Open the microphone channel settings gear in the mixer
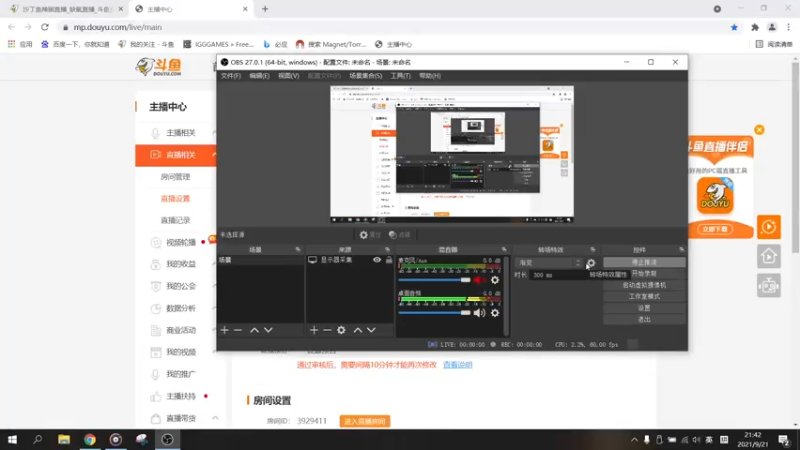The image size is (800, 450). click(x=495, y=280)
